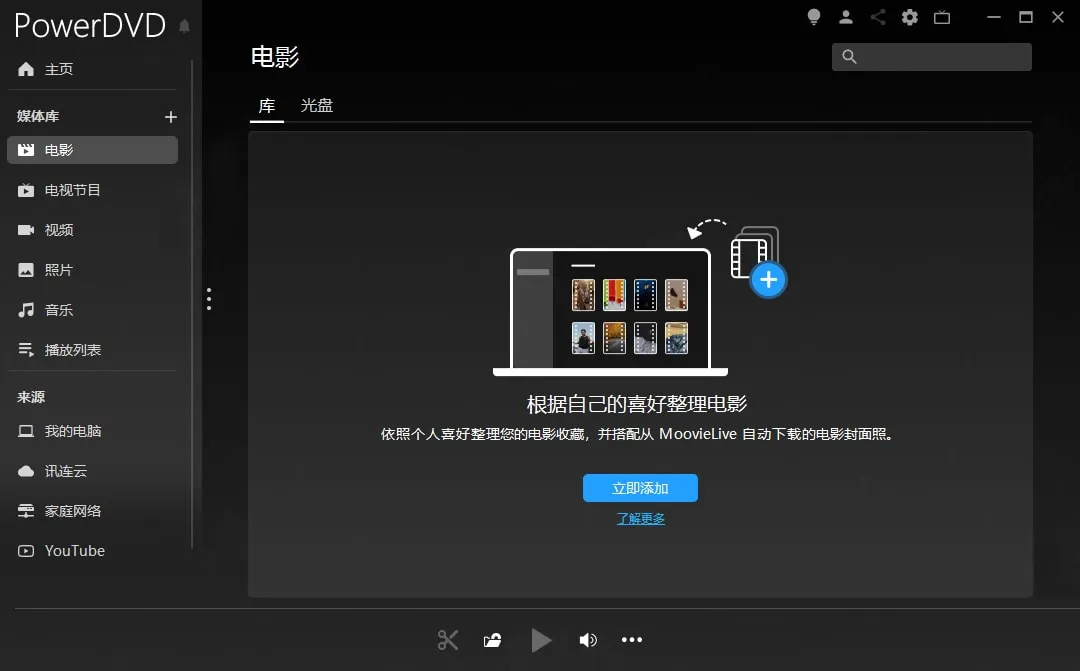Click the open media file folder icon
The width and height of the screenshot is (1080, 671).
492,640
